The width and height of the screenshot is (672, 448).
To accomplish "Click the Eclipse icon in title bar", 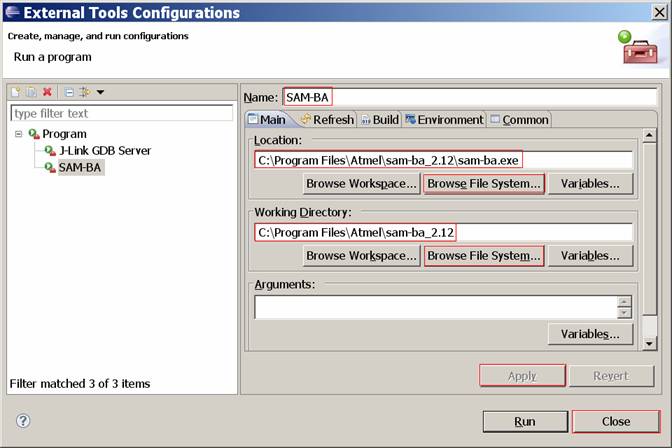I will point(12,12).
